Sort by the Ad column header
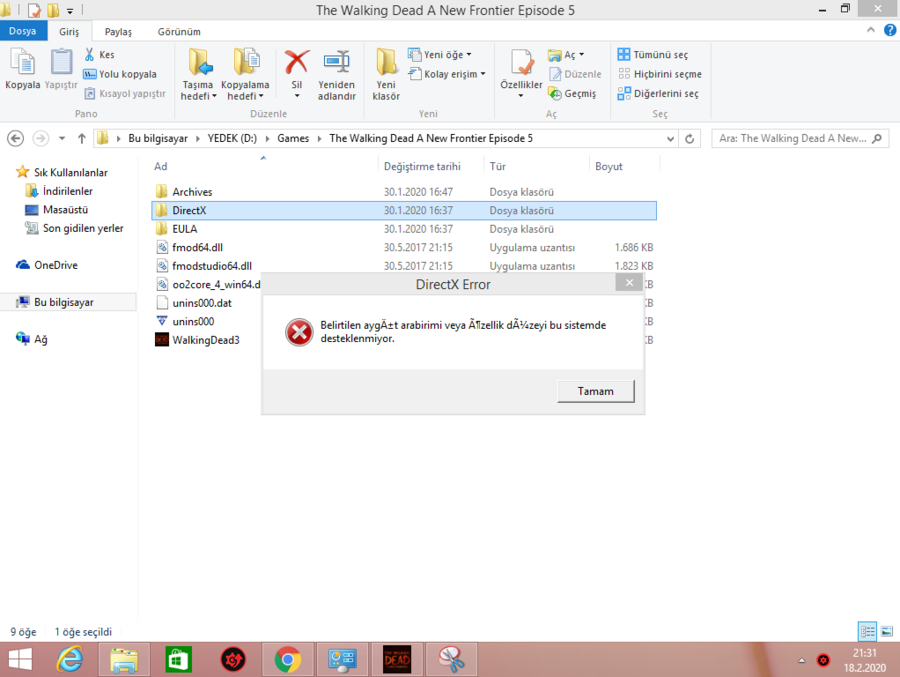 click(x=161, y=167)
